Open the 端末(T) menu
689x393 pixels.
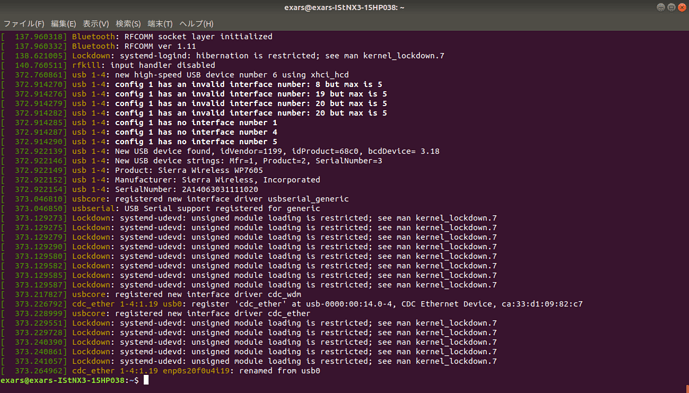[160, 24]
